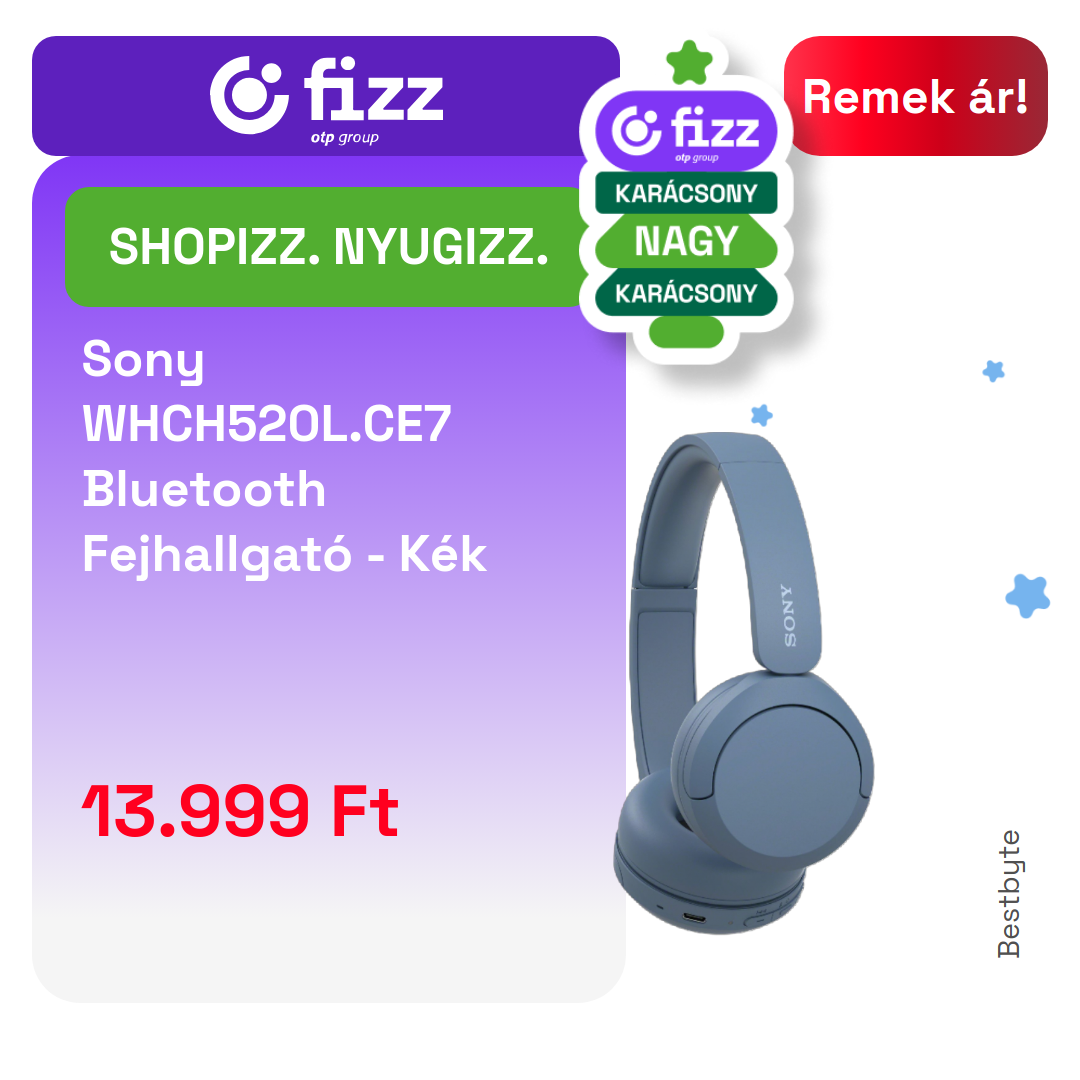Screen dimensions: 1080x1080
Task: Select the lower KARÁCSONY label in badge
Action: 686,293
